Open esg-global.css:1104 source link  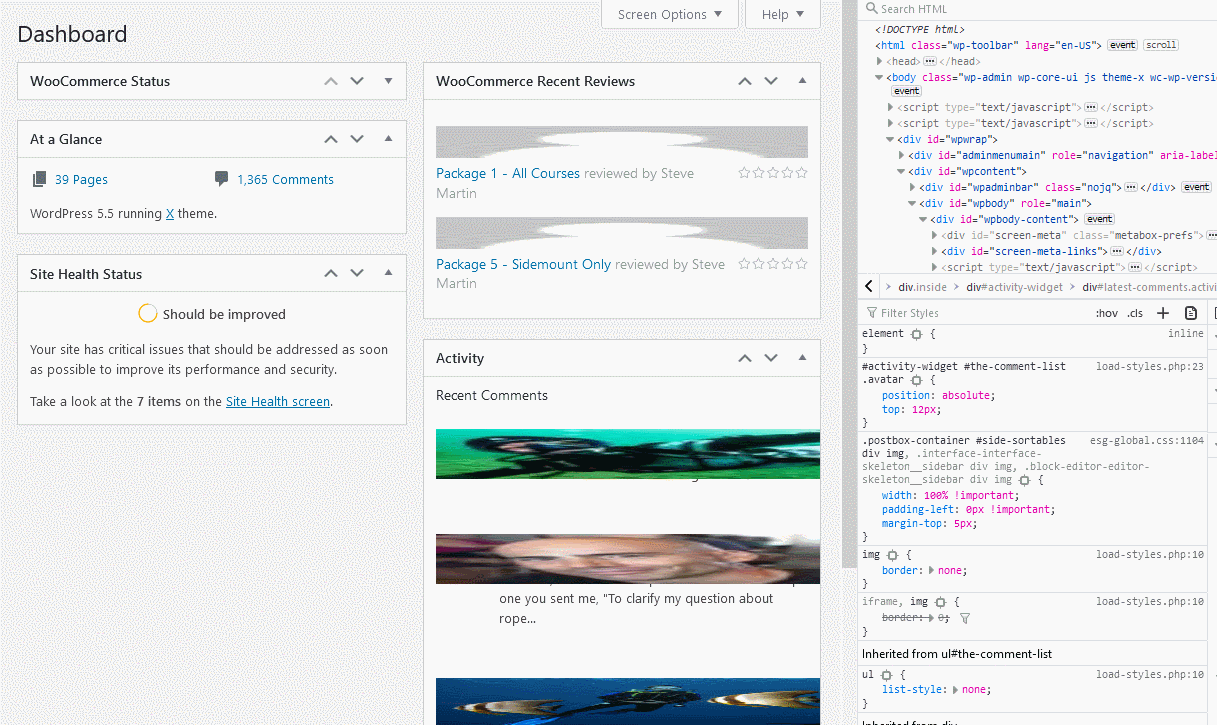[1147, 440]
